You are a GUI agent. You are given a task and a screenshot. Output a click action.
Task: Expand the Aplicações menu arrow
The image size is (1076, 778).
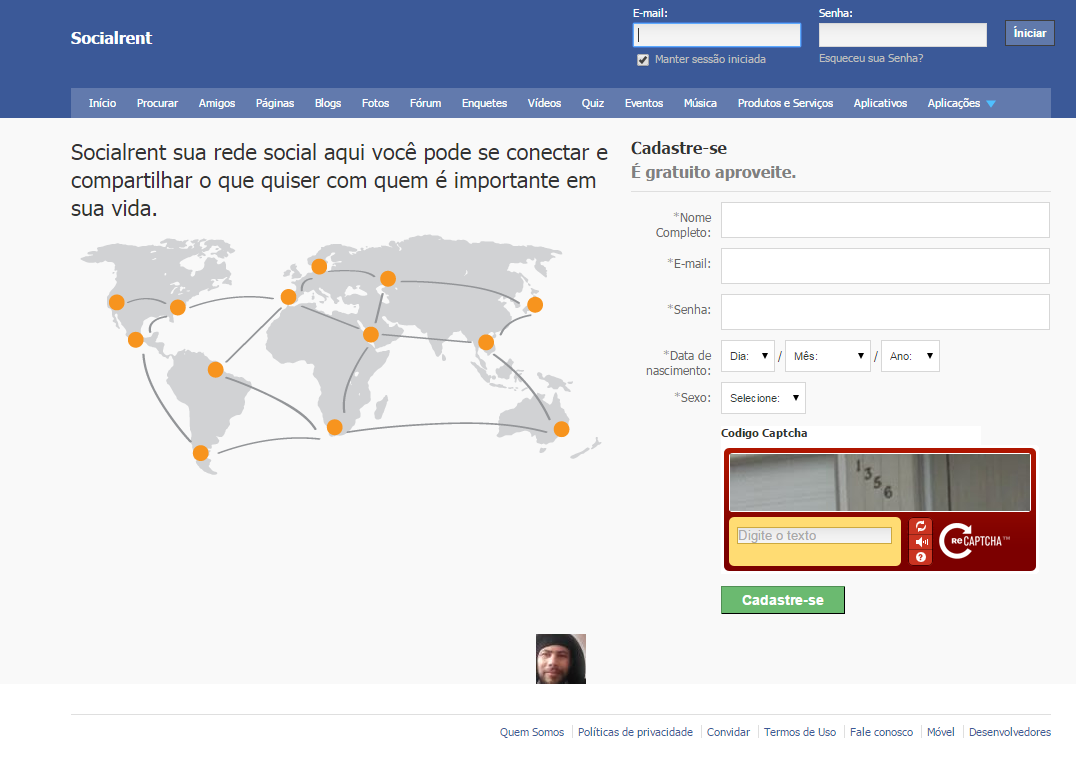pyautogui.click(x=990, y=104)
